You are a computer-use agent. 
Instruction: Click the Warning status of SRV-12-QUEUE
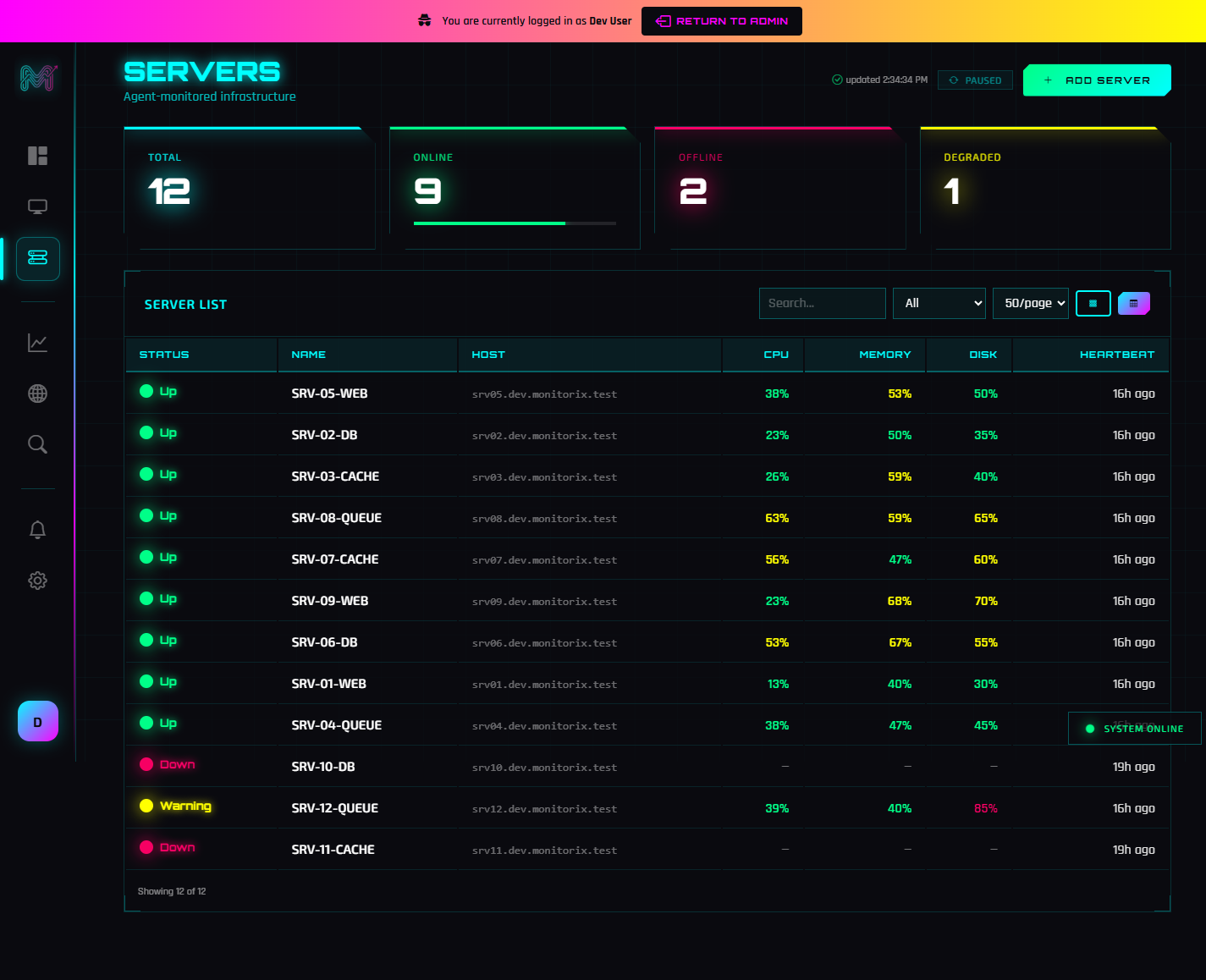pos(175,806)
